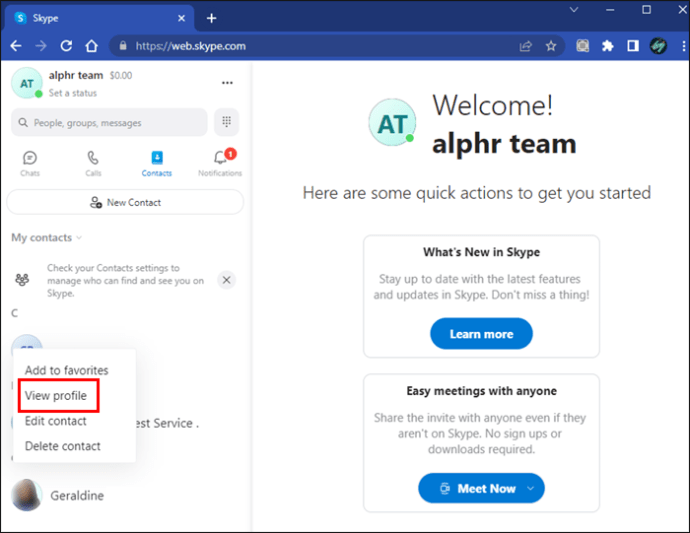Click the Skype tab title
Viewport: 690px width, 533px height.
click(x=45, y=18)
